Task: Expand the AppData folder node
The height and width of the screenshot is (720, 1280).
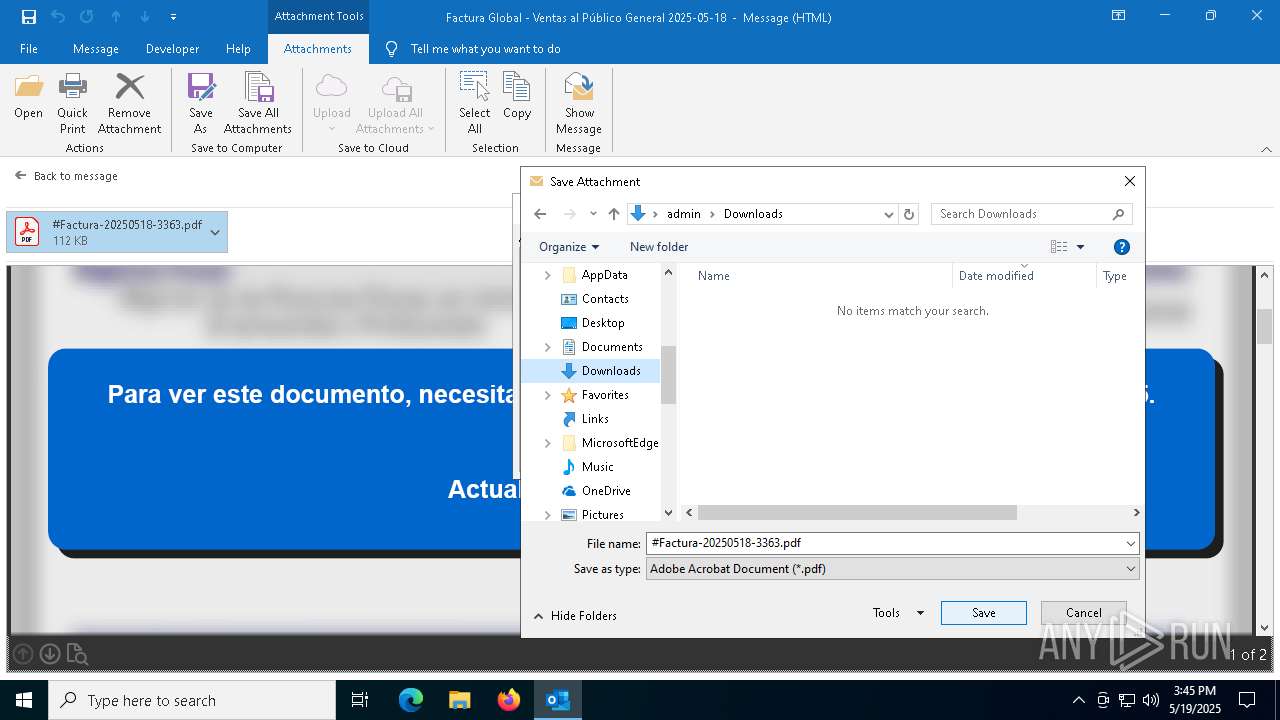Action: pos(547,274)
